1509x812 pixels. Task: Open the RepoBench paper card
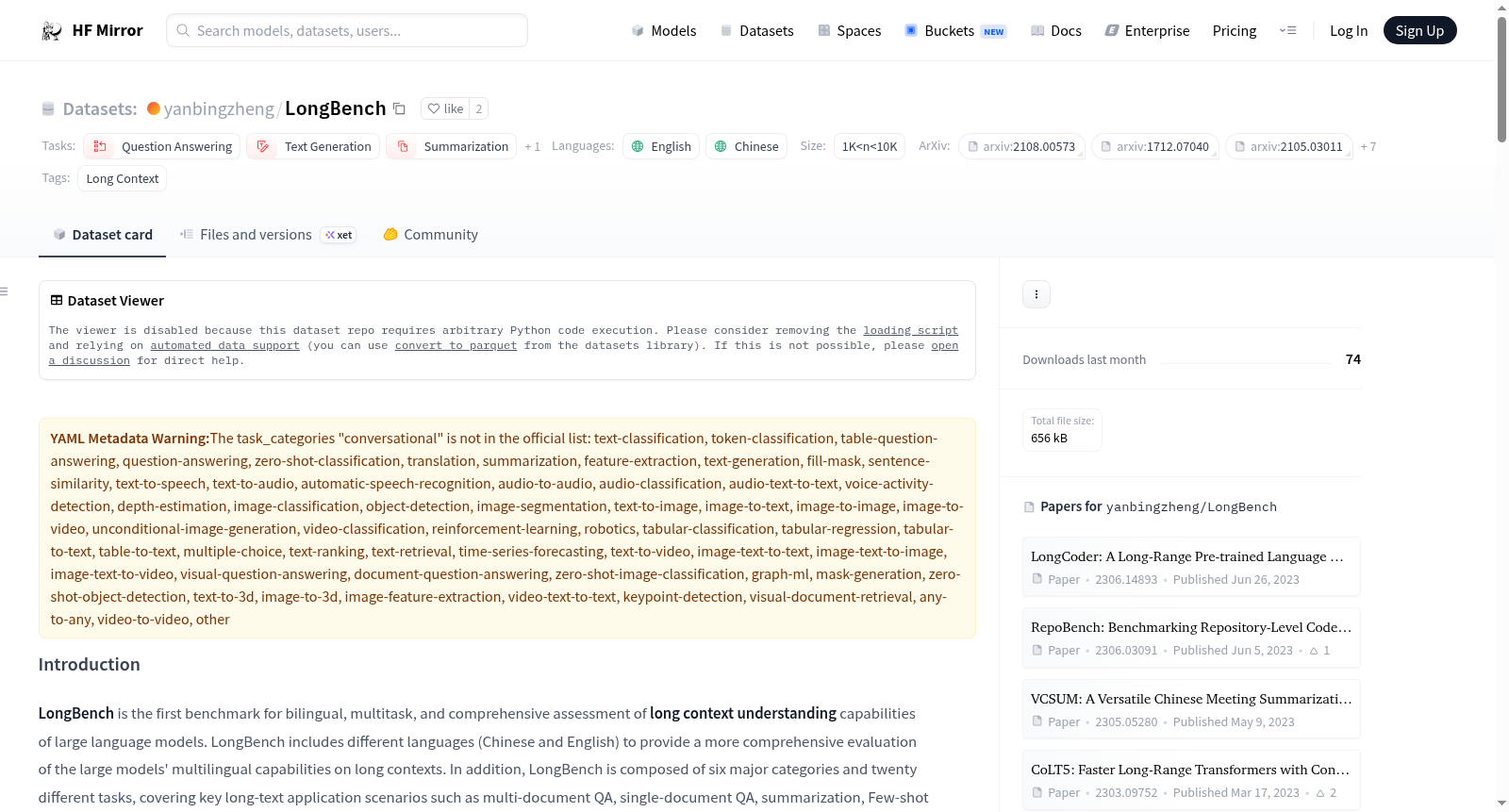(1191, 638)
